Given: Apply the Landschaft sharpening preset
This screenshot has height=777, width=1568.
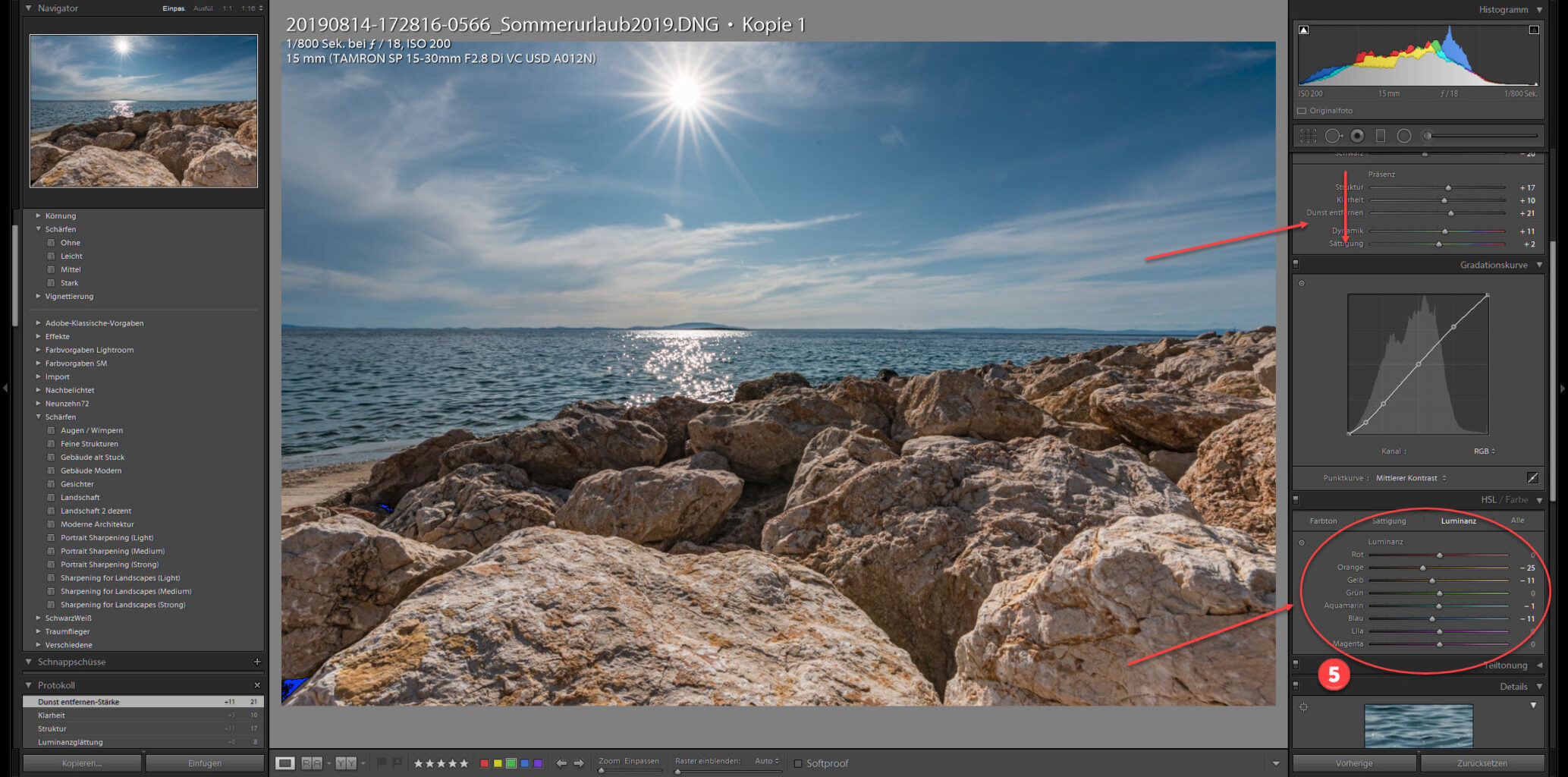Looking at the screenshot, I should 80,498.
